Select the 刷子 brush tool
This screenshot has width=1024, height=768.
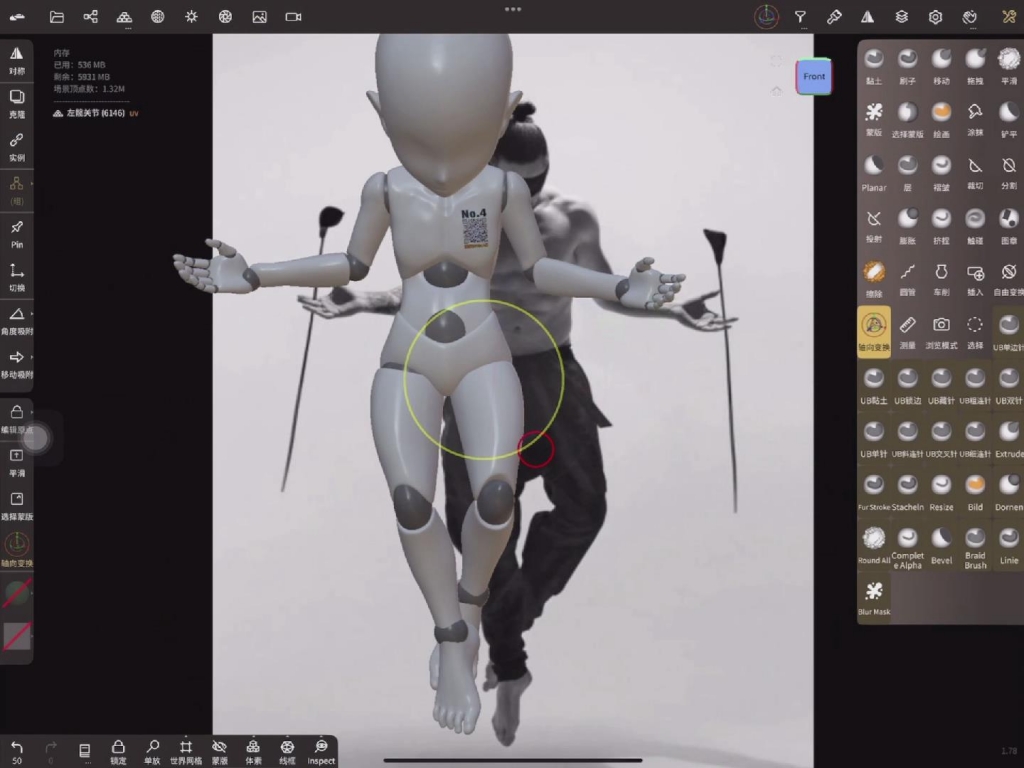[x=908, y=66]
